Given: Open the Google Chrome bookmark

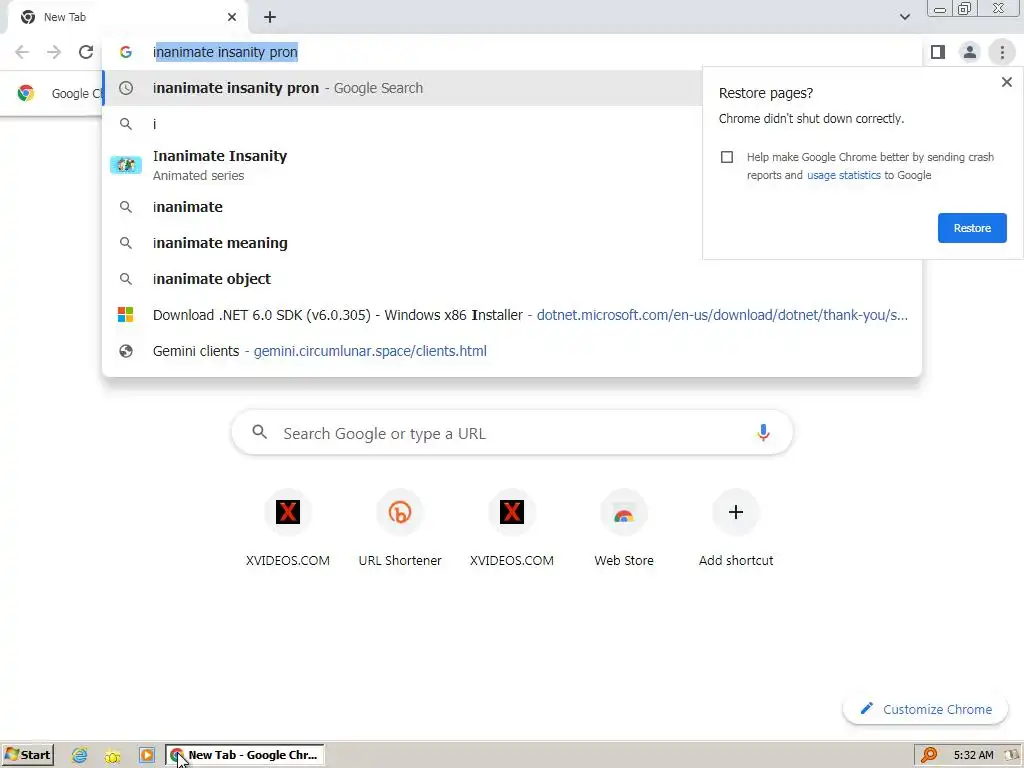Looking at the screenshot, I should [x=60, y=93].
